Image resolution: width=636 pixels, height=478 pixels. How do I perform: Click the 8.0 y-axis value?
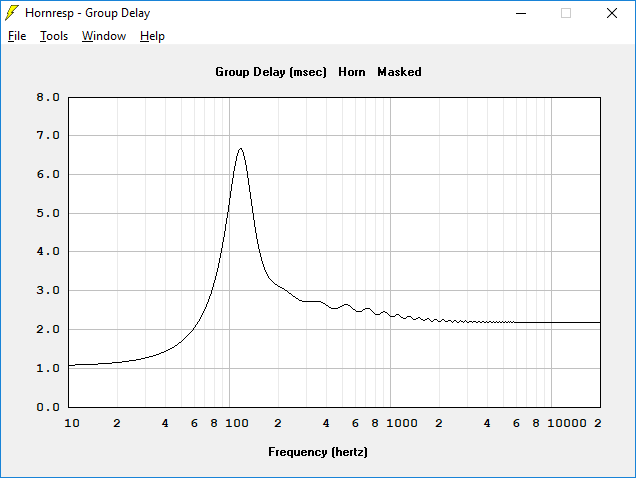48,97
